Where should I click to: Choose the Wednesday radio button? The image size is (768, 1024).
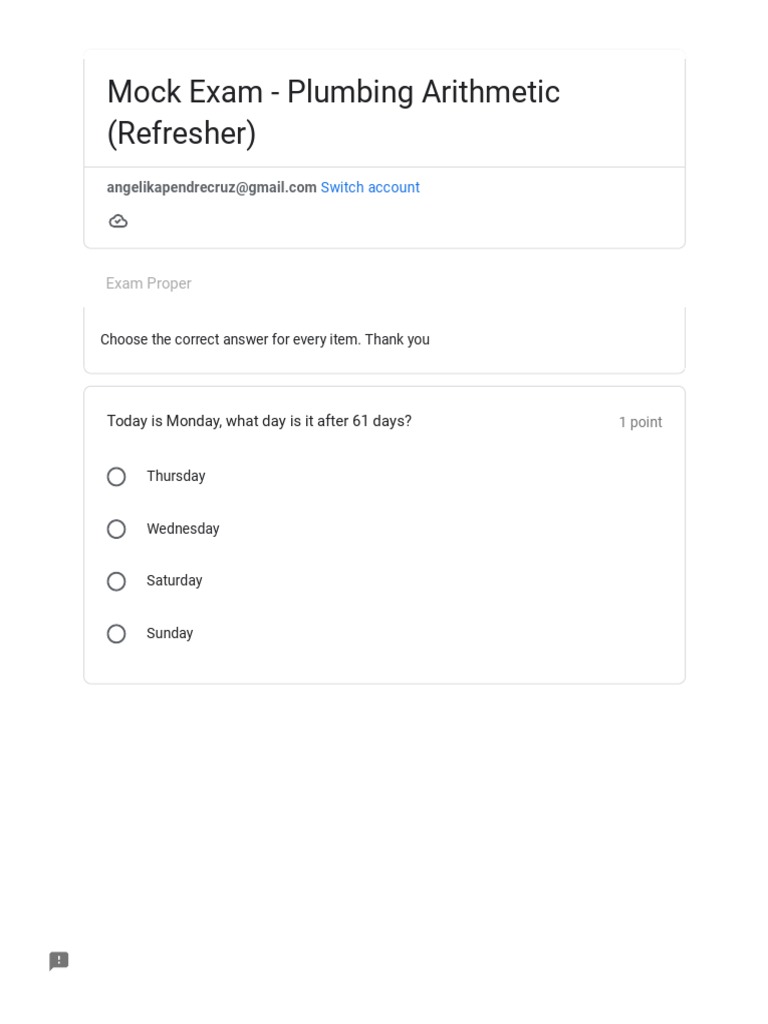(117, 529)
